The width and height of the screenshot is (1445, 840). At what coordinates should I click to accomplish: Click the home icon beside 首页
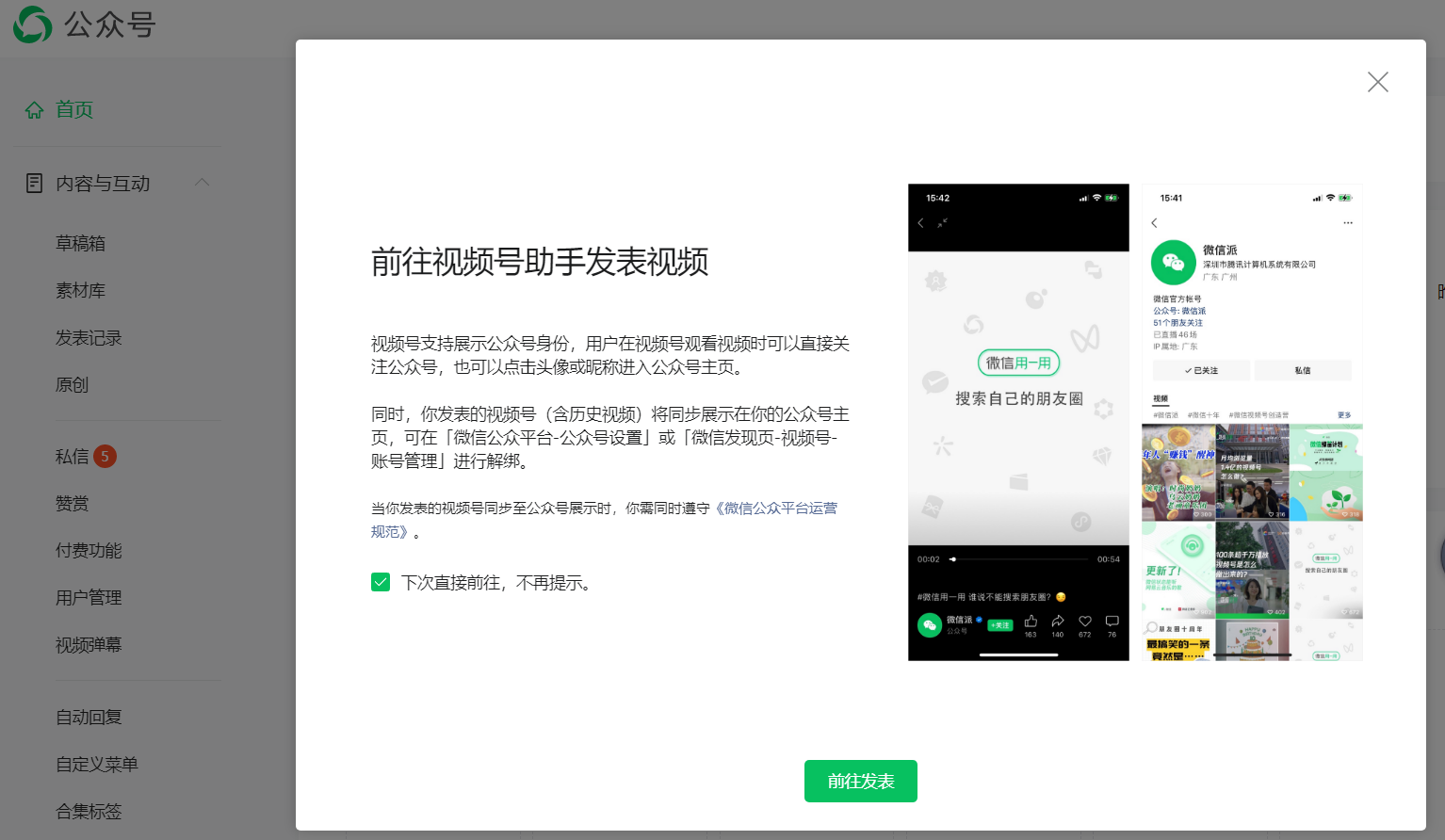pyautogui.click(x=35, y=110)
